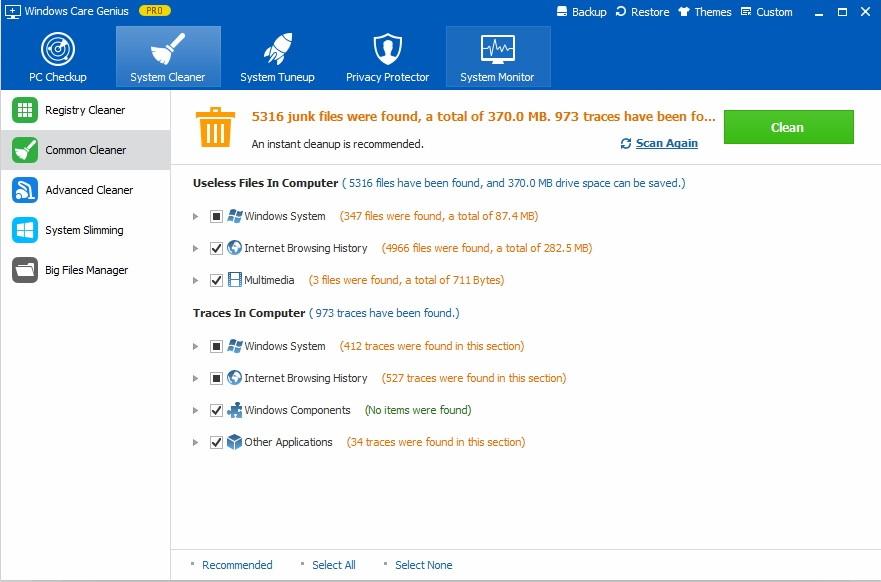Click the Windows Components puzzle icon

tap(235, 410)
